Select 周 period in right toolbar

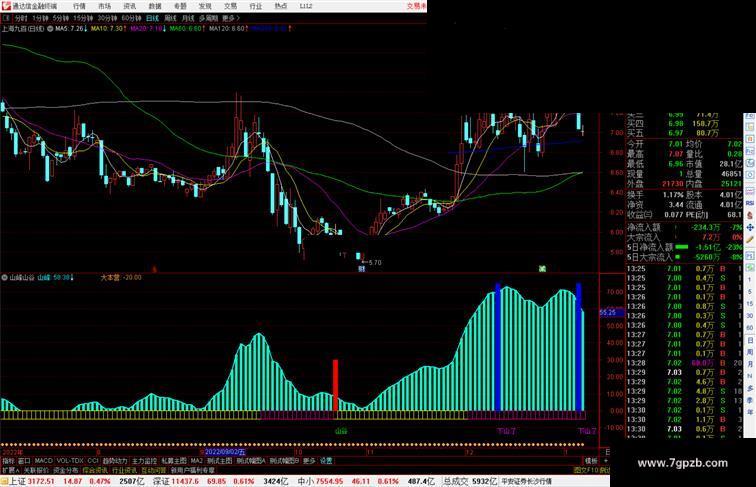[x=750, y=352]
